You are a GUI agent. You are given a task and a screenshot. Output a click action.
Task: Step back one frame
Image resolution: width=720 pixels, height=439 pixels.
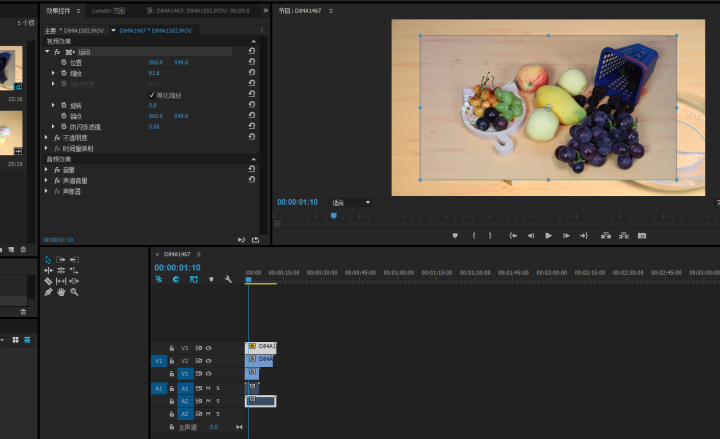pos(530,236)
